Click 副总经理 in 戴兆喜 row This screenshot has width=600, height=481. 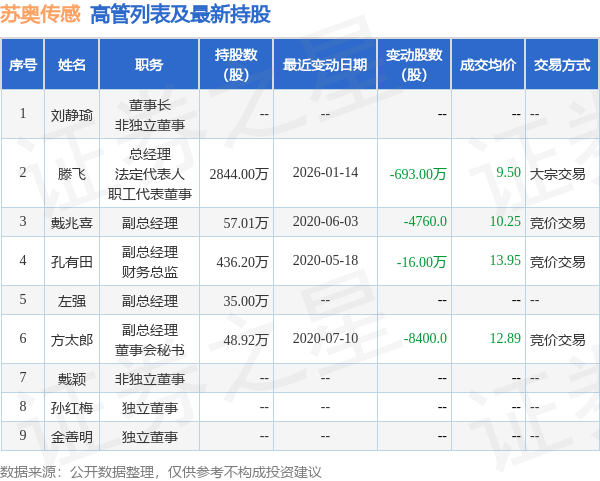[x=150, y=223]
